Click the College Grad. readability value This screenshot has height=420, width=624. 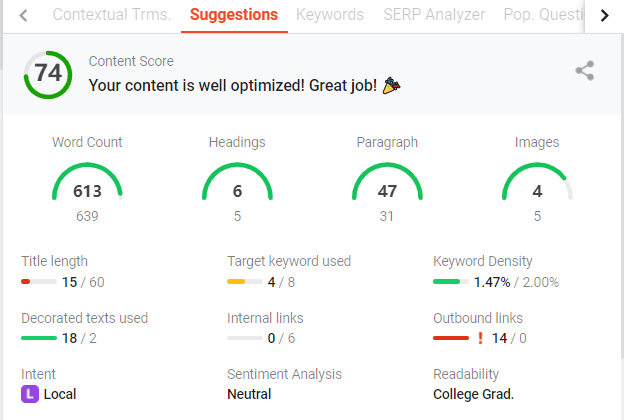tap(474, 394)
